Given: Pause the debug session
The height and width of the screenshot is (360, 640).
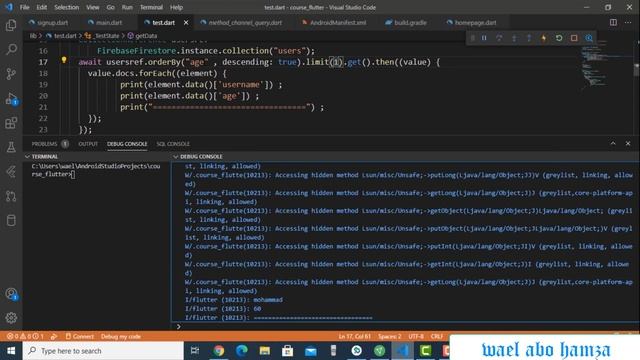Looking at the screenshot, I should click(484, 38).
